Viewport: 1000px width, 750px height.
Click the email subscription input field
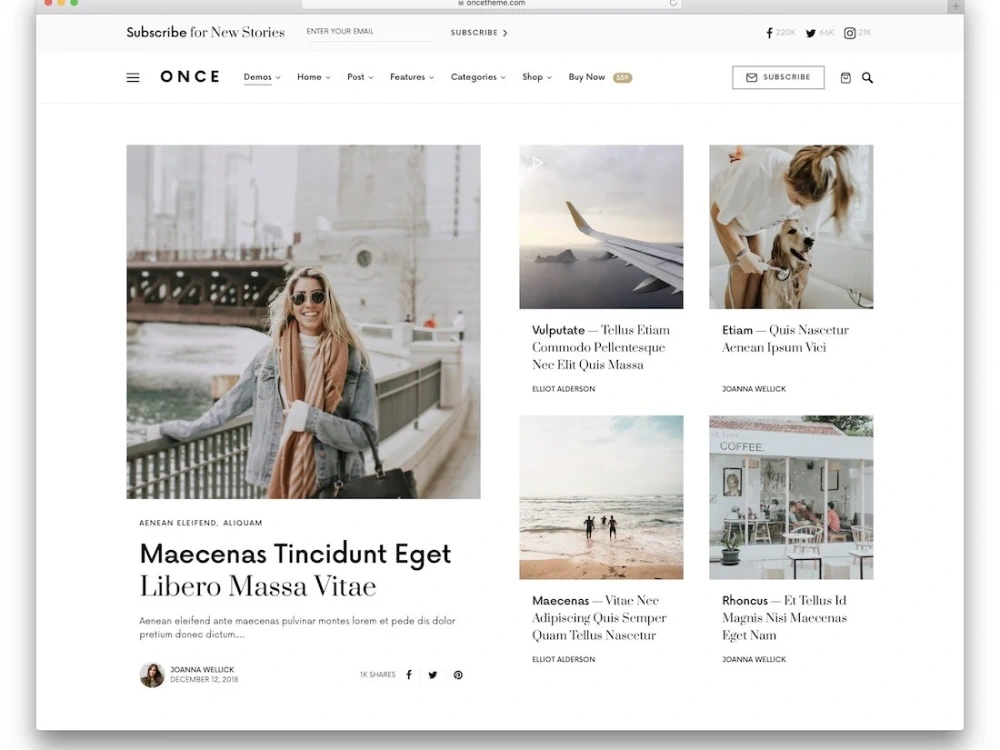pyautogui.click(x=368, y=31)
